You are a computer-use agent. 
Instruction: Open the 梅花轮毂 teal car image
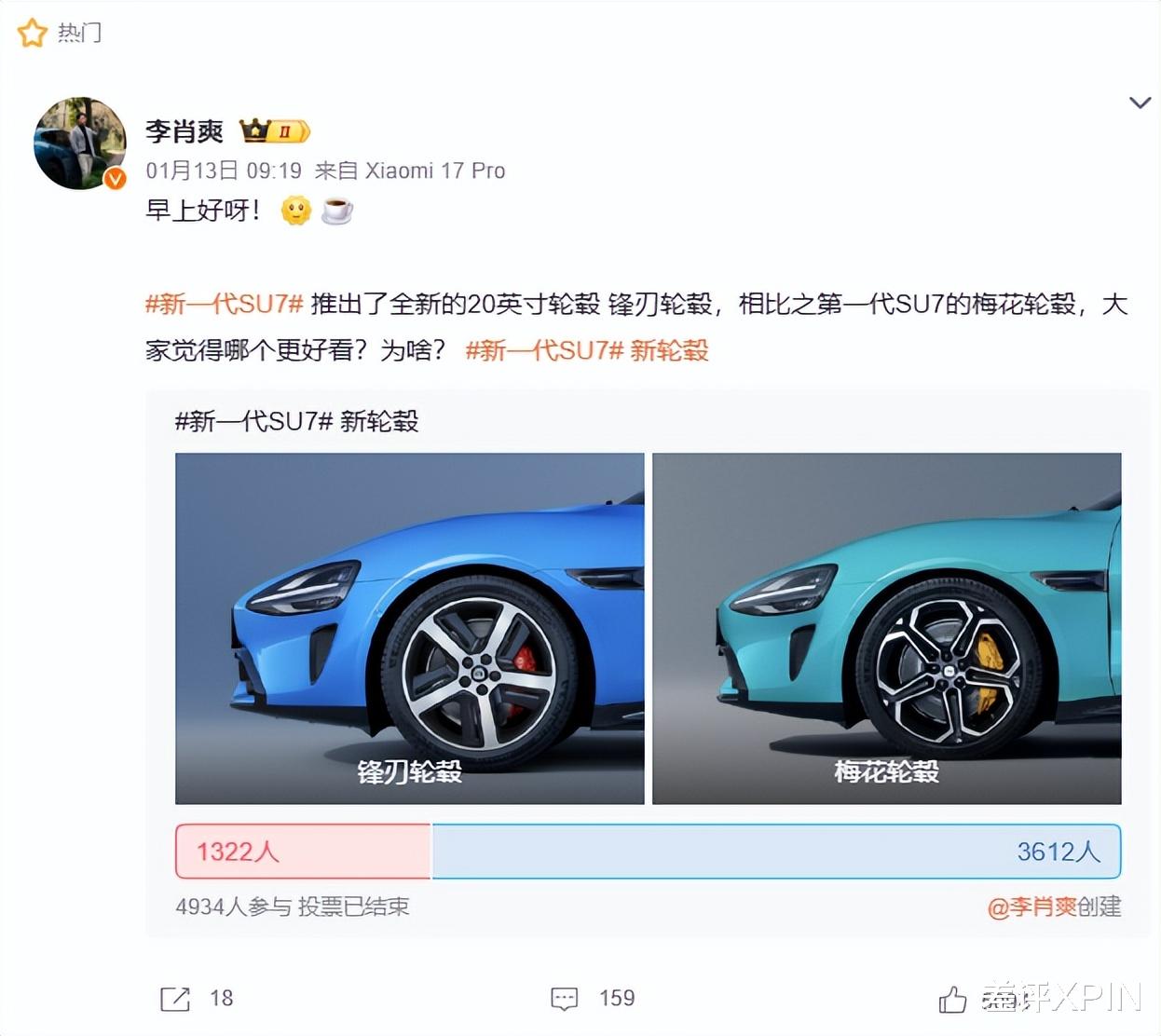coord(887,628)
